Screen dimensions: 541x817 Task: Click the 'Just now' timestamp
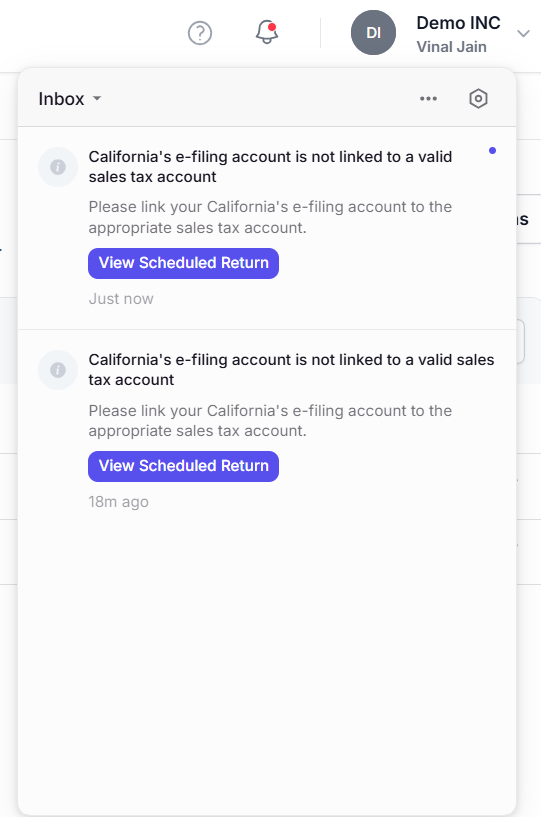tap(121, 299)
